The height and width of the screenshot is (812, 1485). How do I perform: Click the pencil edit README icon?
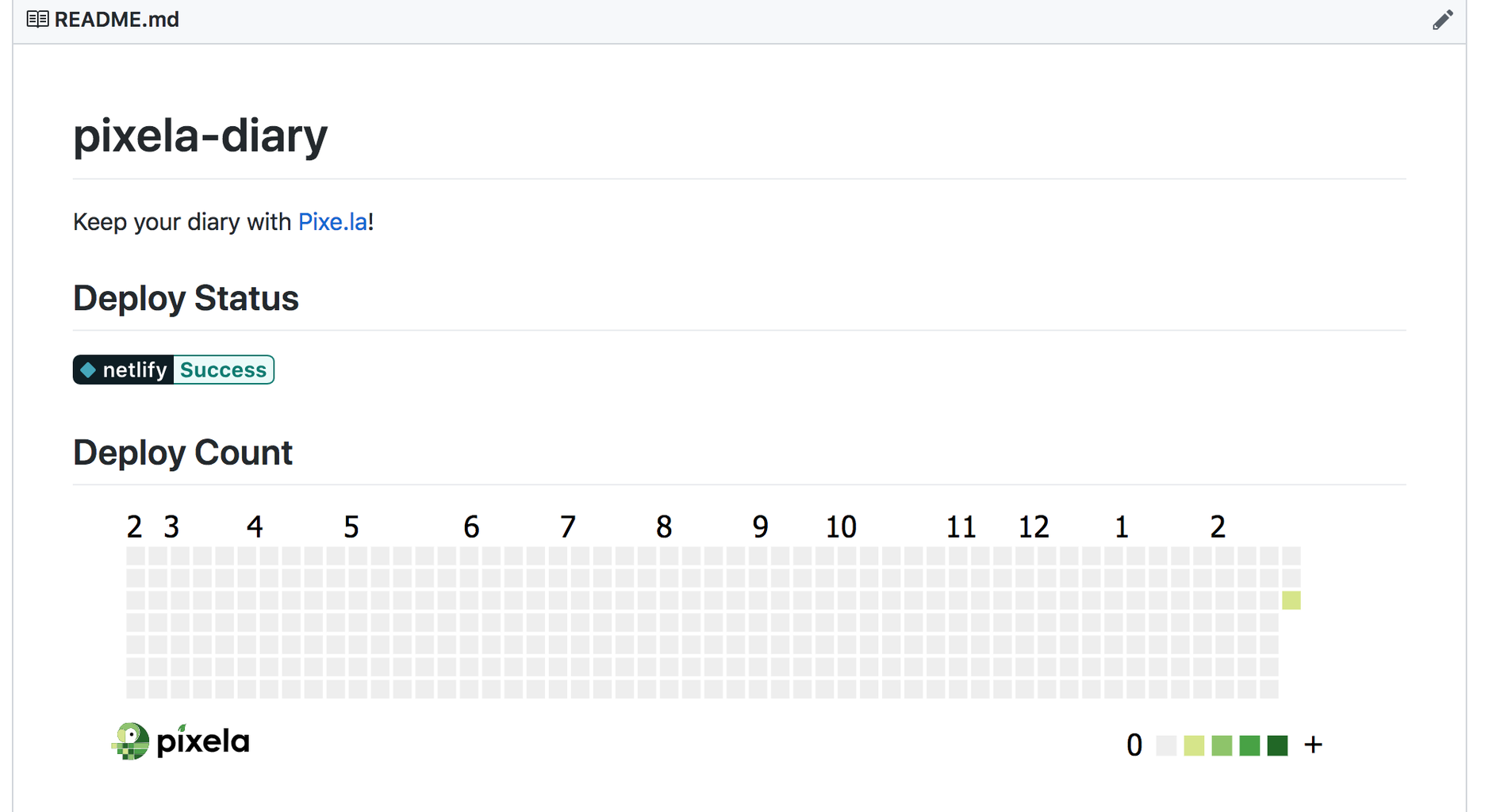(x=1442, y=20)
